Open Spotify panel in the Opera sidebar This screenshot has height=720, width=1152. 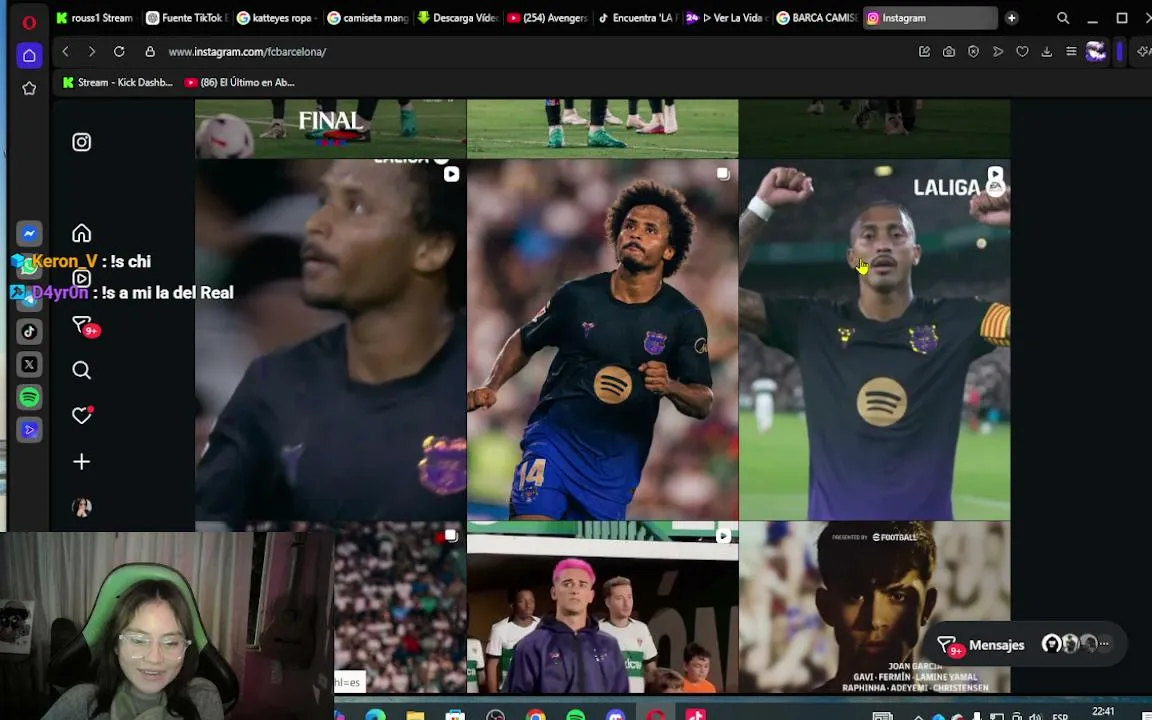[x=29, y=397]
